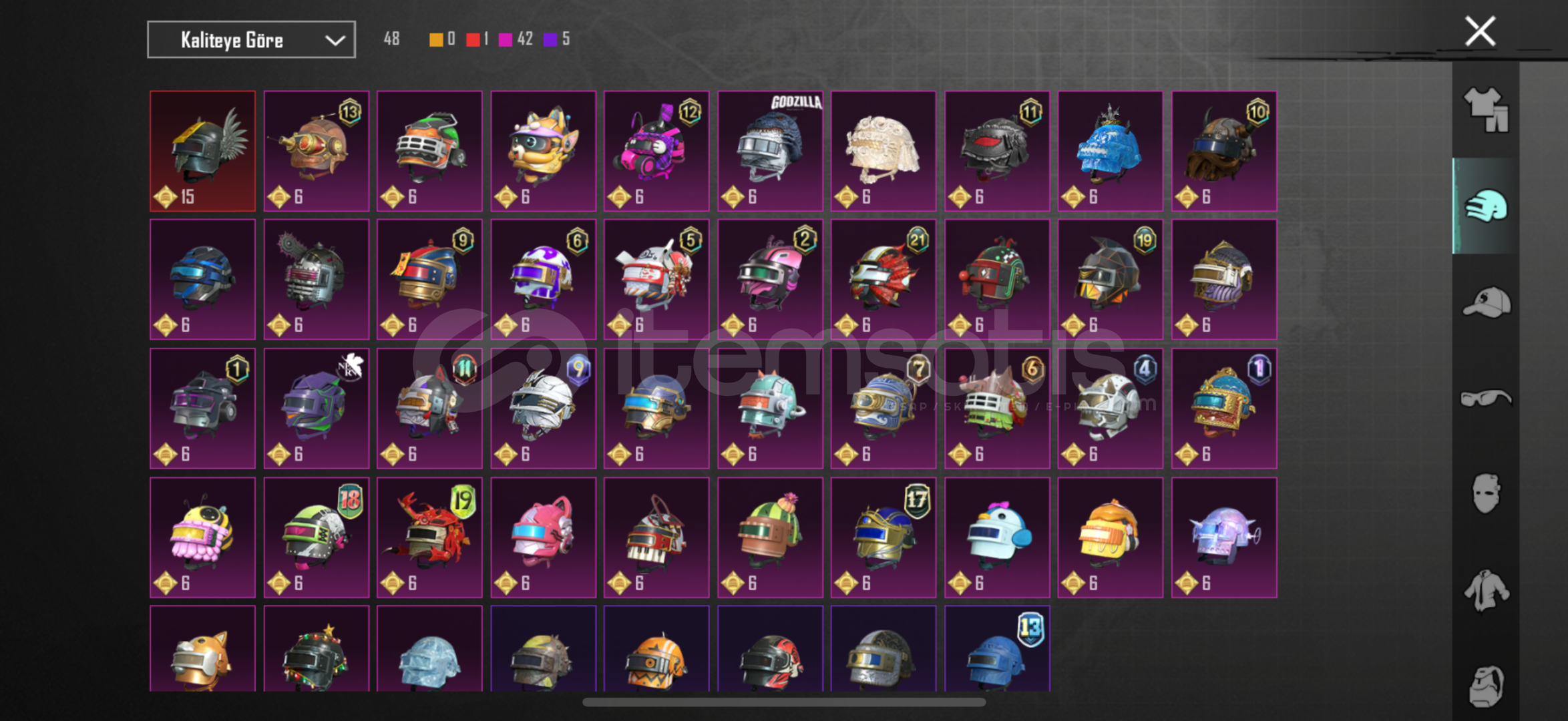Open the Kaliteye Göre sort dropdown
This screenshot has height=721, width=1568.
coord(251,40)
